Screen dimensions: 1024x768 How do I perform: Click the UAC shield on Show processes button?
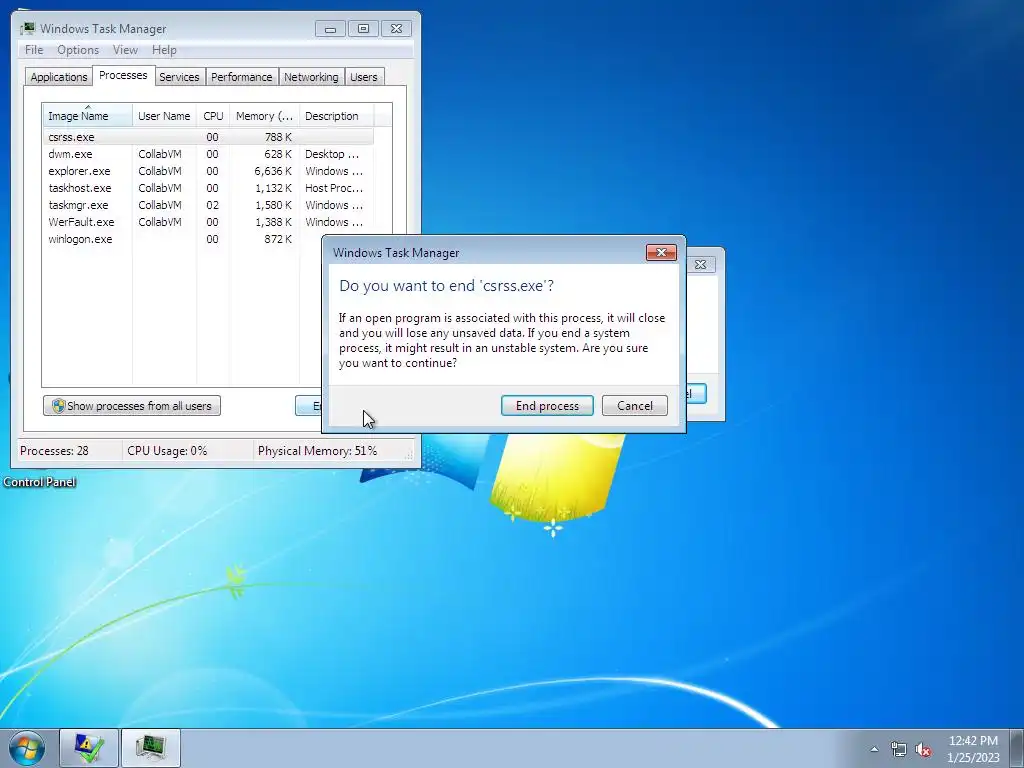coord(58,406)
